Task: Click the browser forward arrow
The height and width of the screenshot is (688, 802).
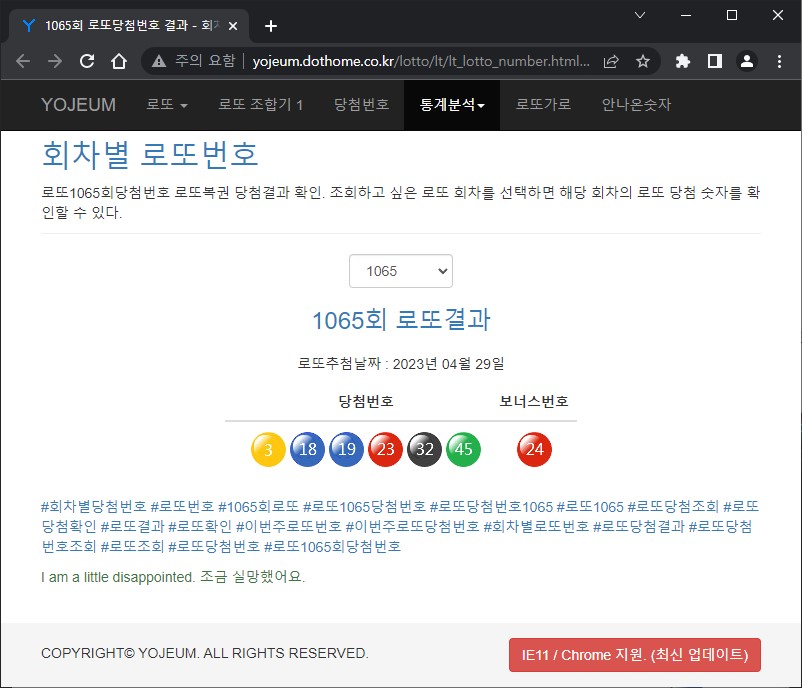Action: (55, 61)
